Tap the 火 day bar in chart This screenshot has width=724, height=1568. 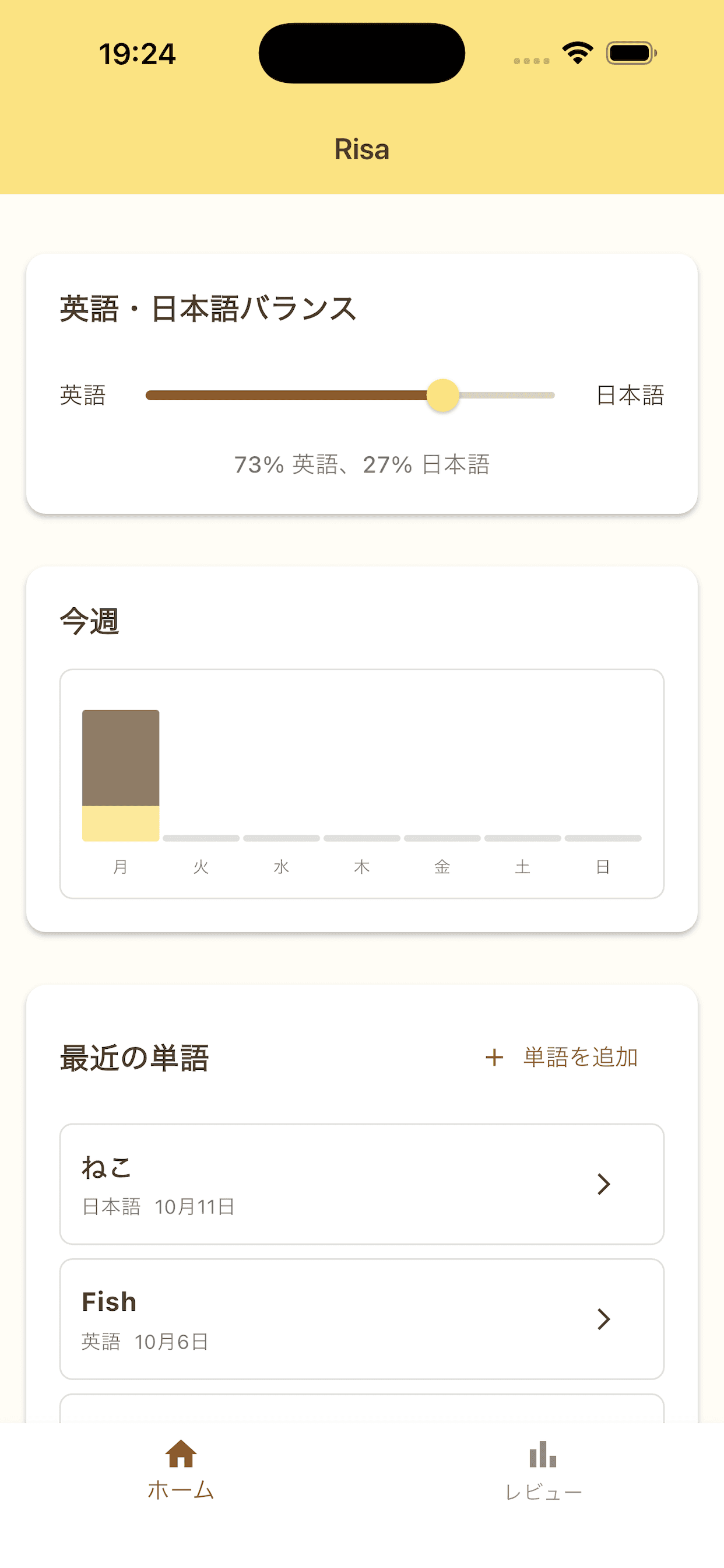(x=201, y=838)
